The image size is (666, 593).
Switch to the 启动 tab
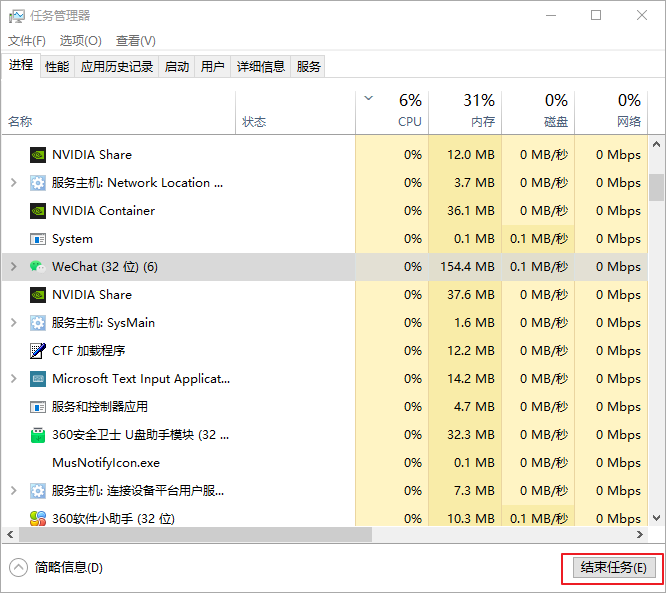pos(177,67)
